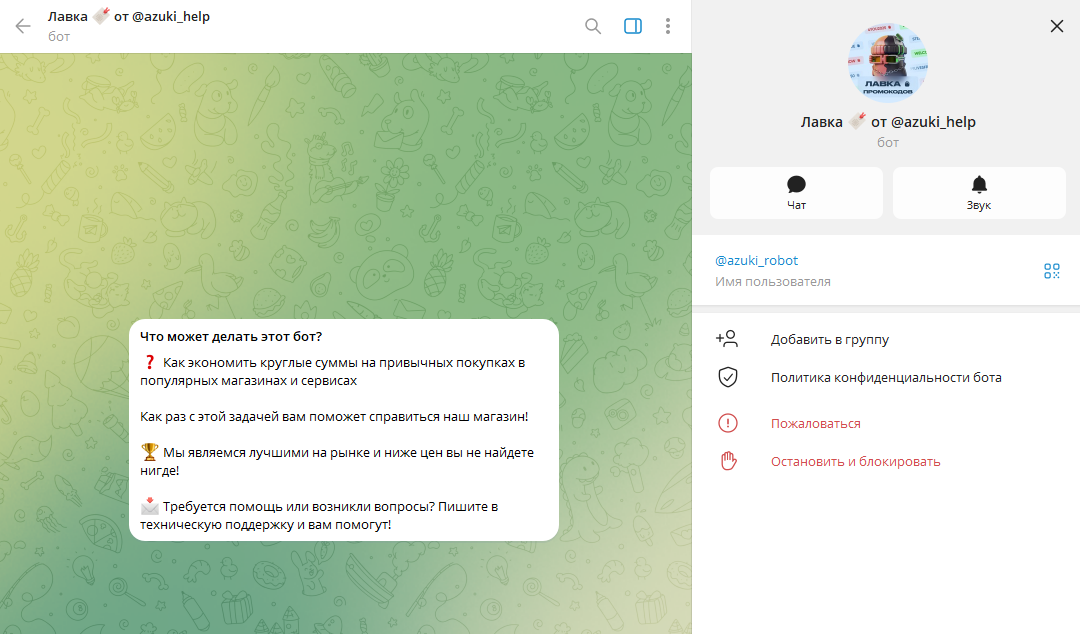The height and width of the screenshot is (634, 1080).
Task: Open the bot's profile avatar picture
Action: 888,61
